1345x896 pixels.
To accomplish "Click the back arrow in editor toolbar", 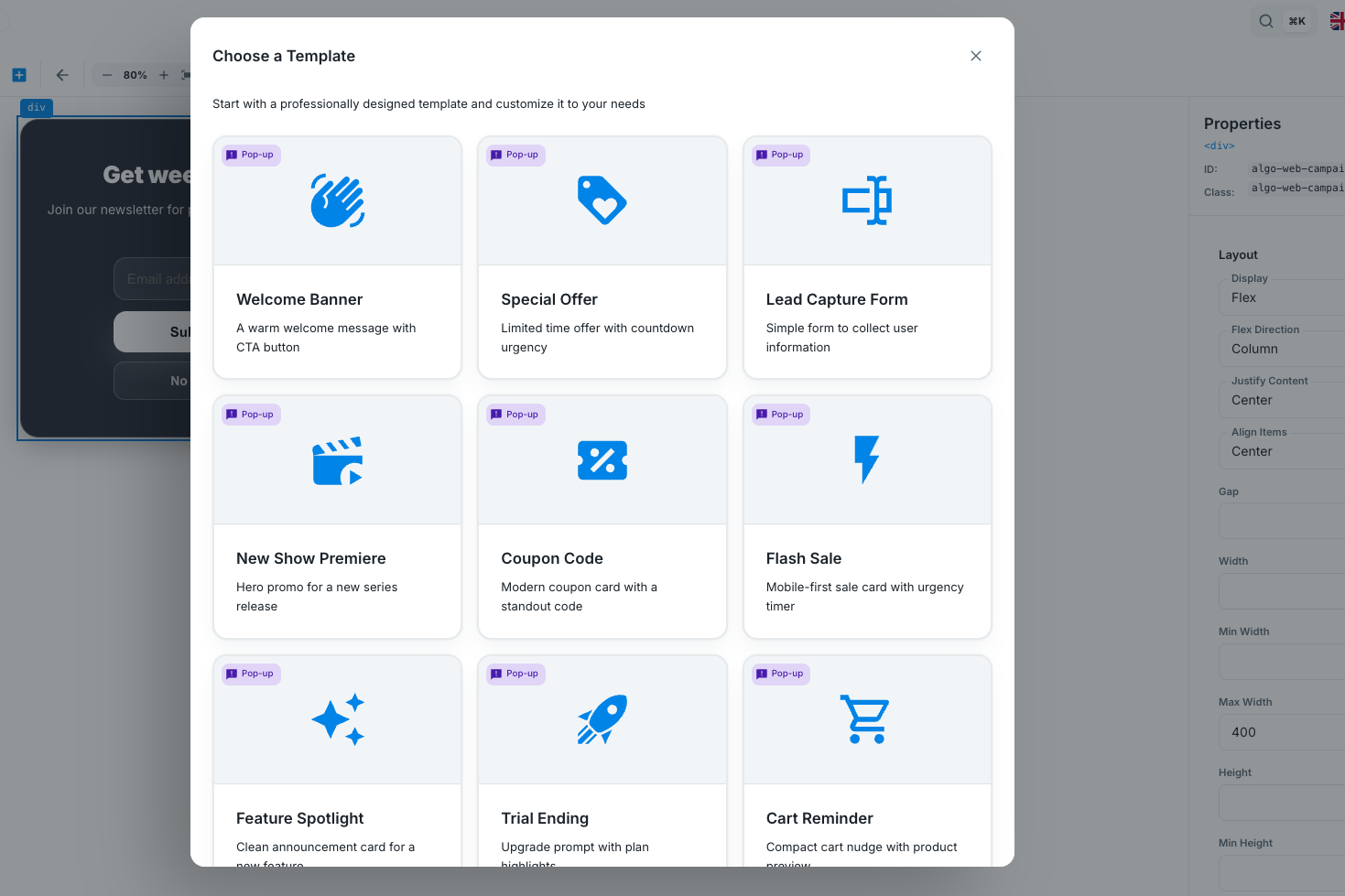I will click(62, 75).
